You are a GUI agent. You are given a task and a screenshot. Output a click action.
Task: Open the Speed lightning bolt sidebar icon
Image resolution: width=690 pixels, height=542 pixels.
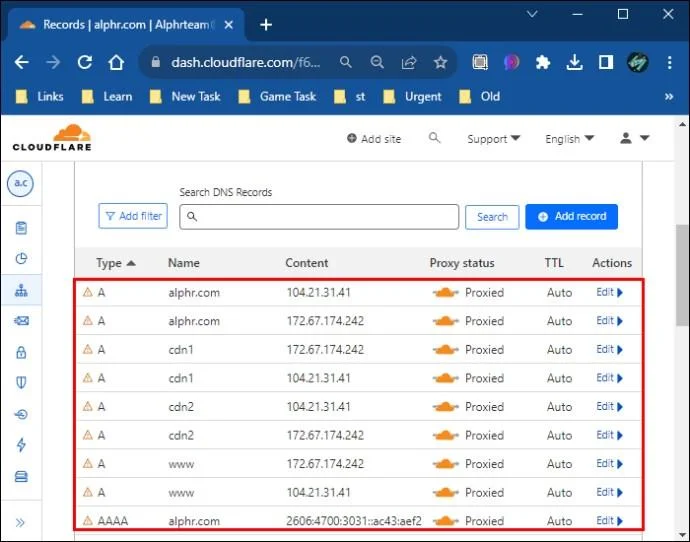coord(21,445)
